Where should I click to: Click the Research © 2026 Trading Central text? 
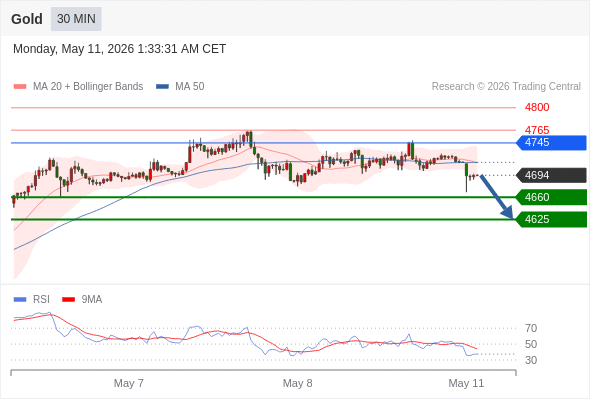click(506, 87)
